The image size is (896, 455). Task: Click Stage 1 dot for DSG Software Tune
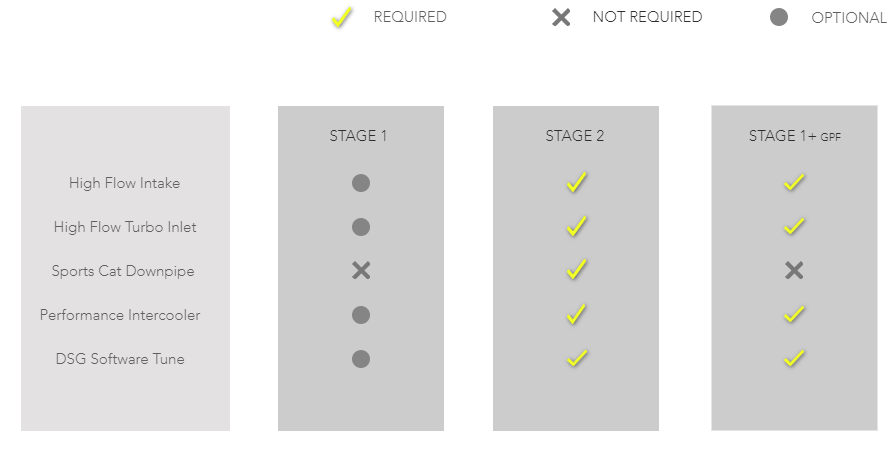click(361, 358)
